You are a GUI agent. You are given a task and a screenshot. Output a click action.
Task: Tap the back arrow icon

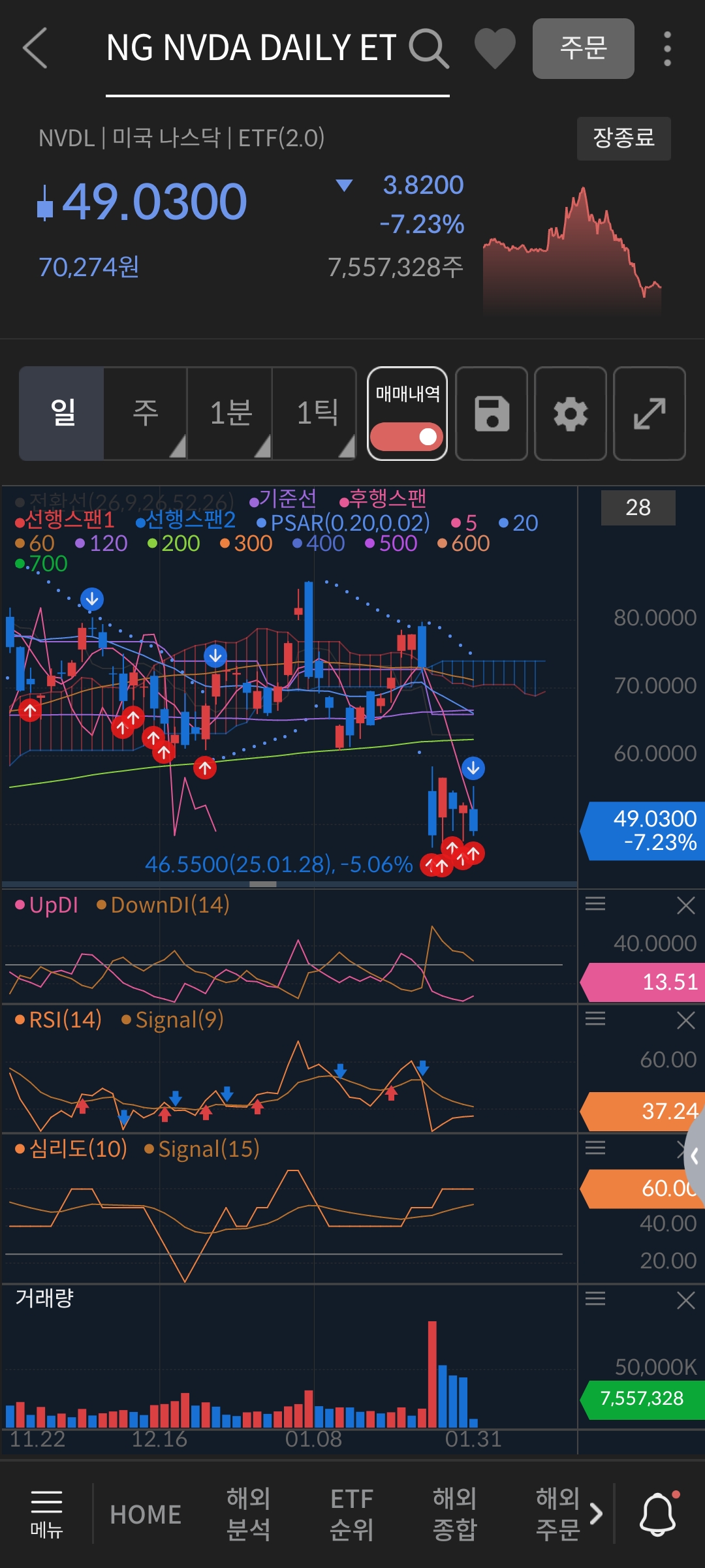click(35, 48)
